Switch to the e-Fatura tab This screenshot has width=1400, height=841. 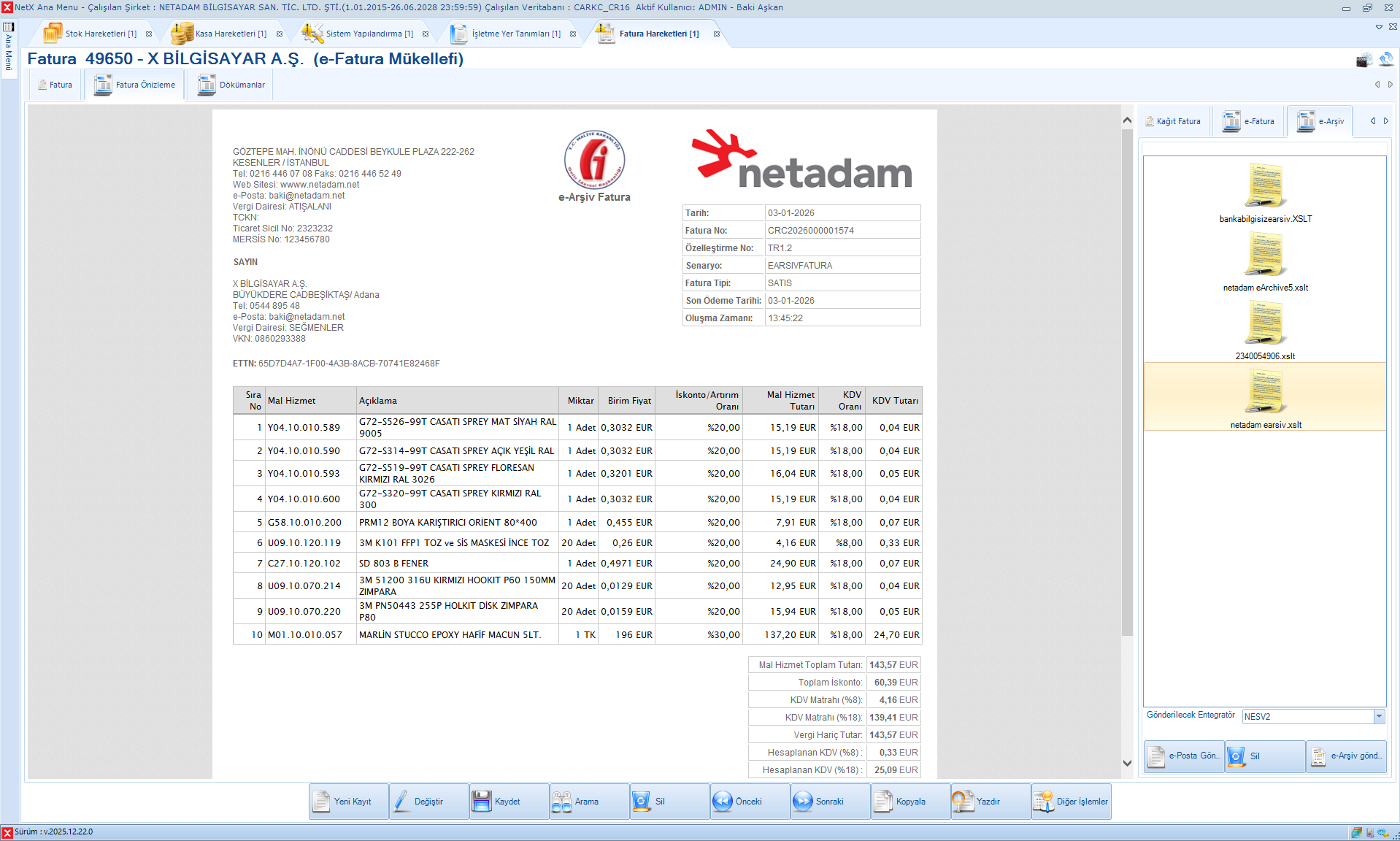(x=1249, y=121)
